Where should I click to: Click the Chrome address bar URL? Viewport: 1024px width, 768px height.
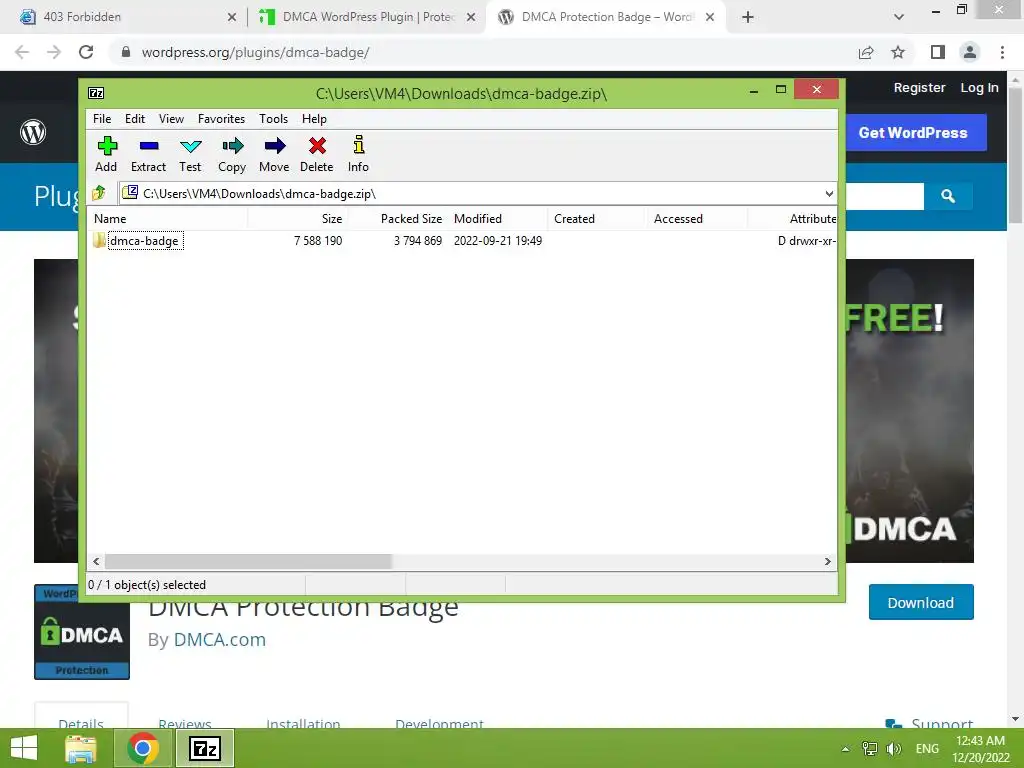[x=255, y=52]
